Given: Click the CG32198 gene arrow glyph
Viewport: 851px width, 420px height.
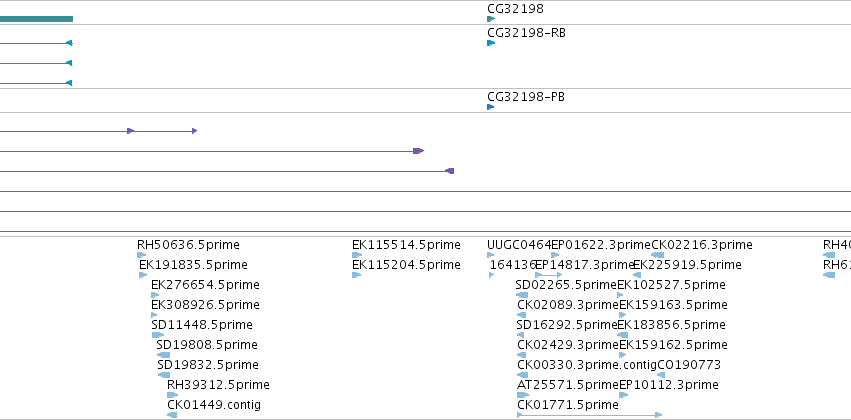Looking at the screenshot, I should point(491,19).
